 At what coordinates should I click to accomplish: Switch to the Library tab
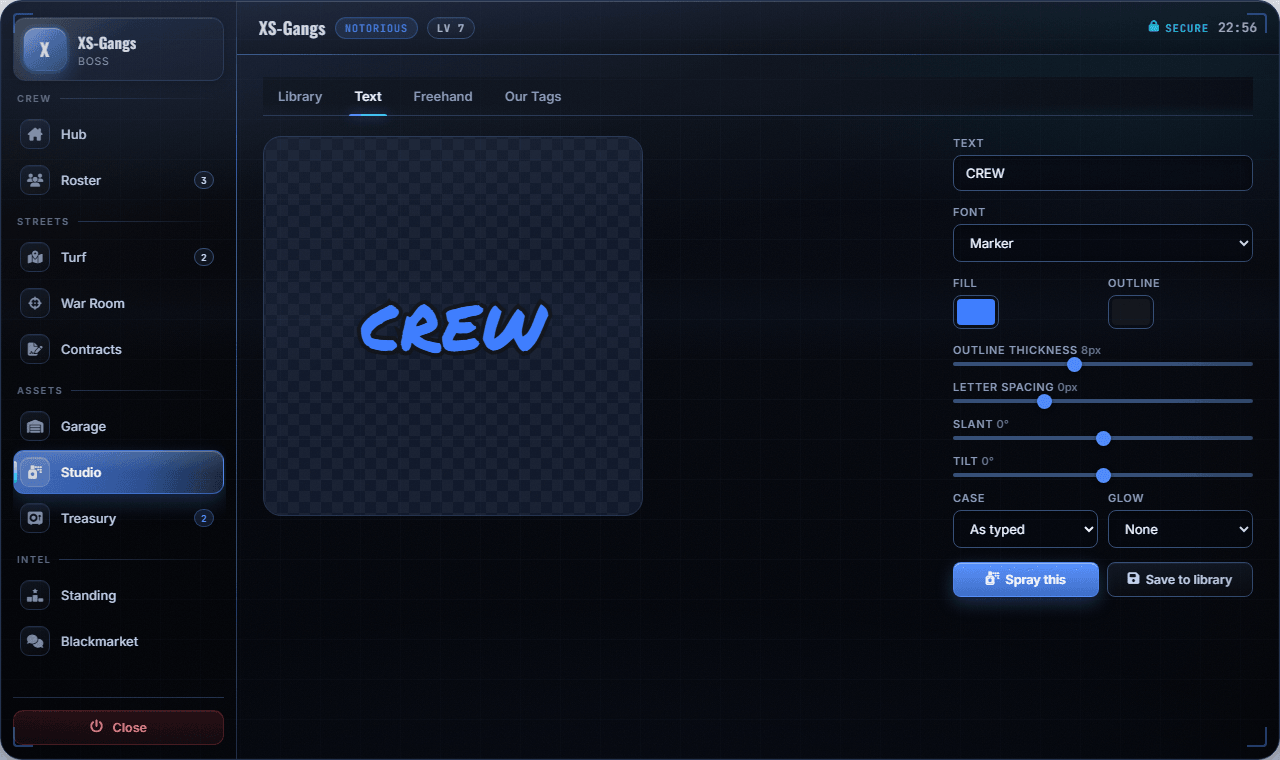pos(300,97)
